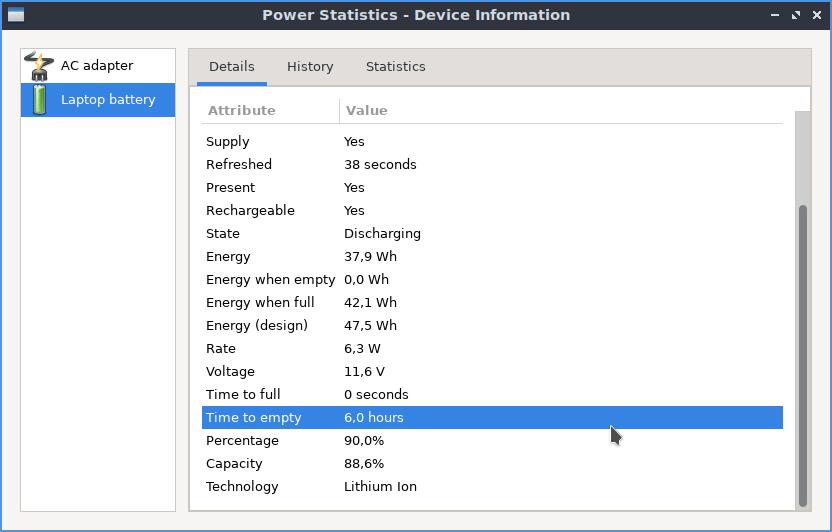The width and height of the screenshot is (832, 532).
Task: Select the State Discharging row
Action: click(492, 233)
